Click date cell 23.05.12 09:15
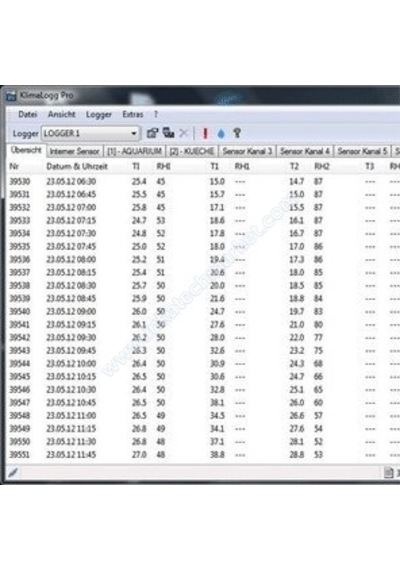 pos(71,325)
